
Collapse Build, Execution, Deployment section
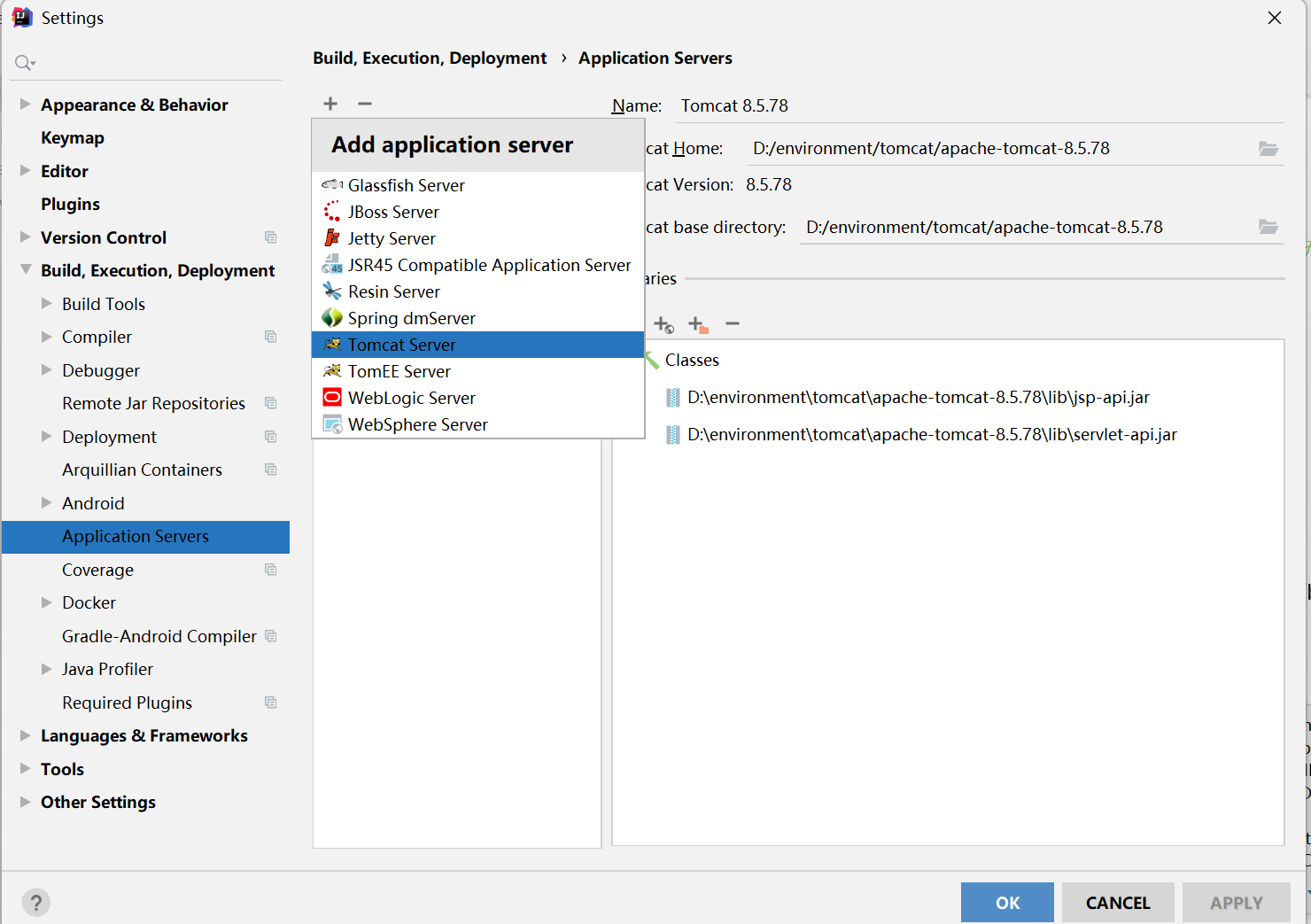pos(25,270)
